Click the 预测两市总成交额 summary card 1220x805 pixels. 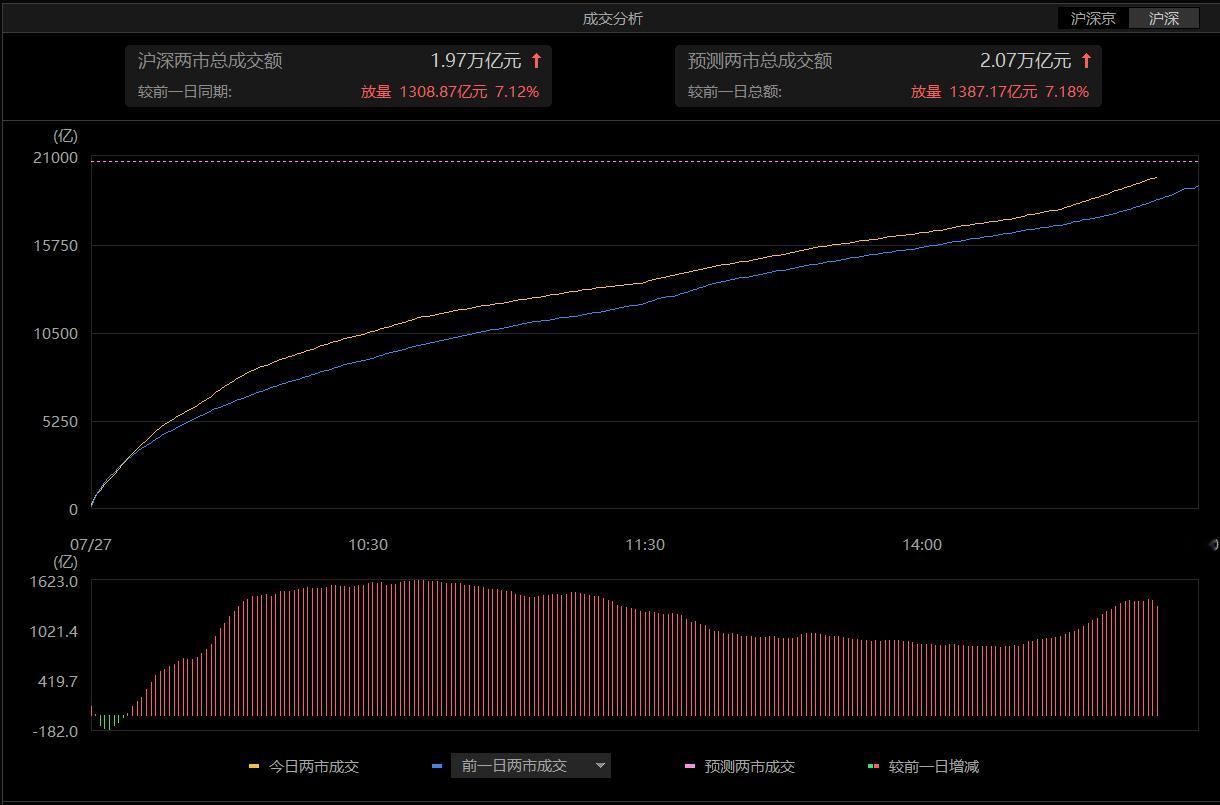pos(888,75)
